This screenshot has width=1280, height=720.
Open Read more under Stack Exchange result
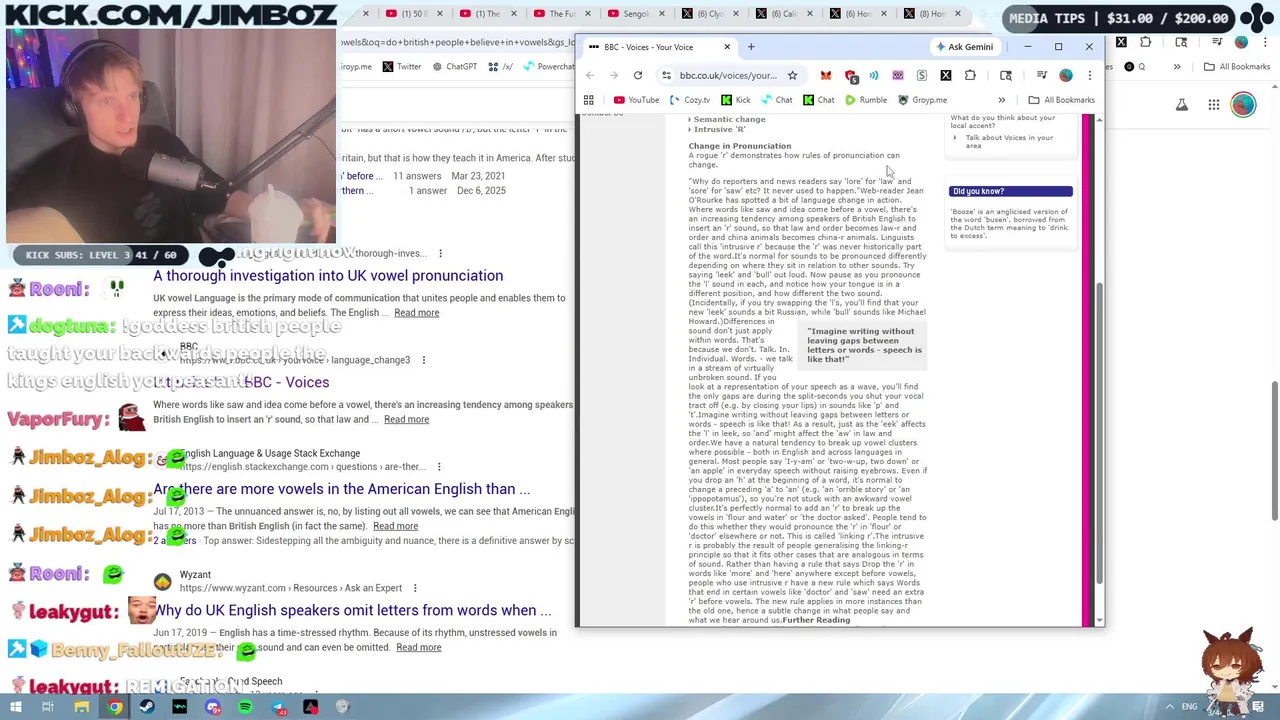click(x=395, y=526)
